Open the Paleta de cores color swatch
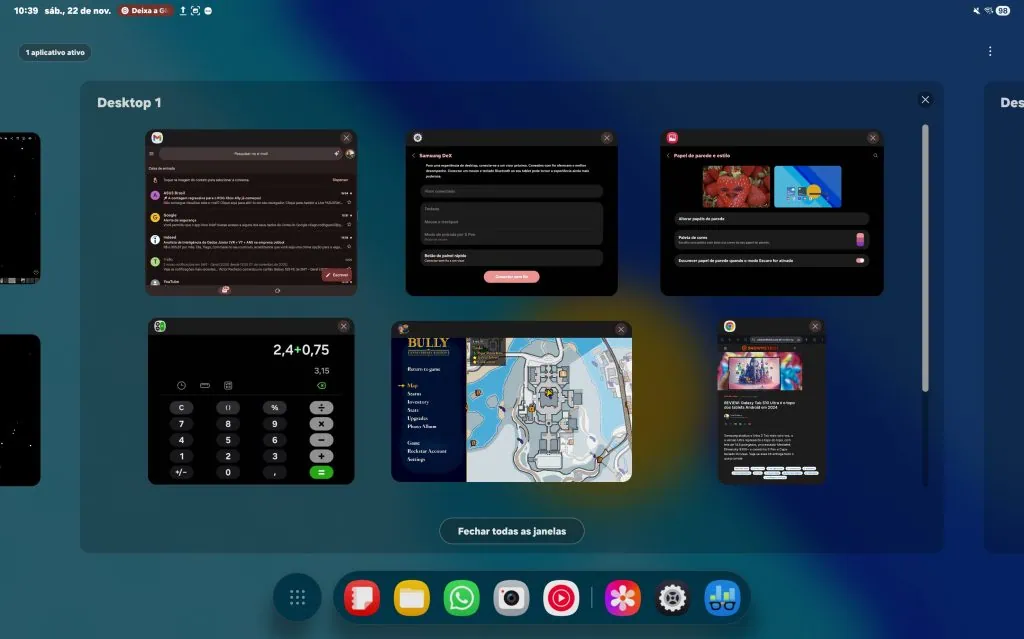 (x=860, y=240)
